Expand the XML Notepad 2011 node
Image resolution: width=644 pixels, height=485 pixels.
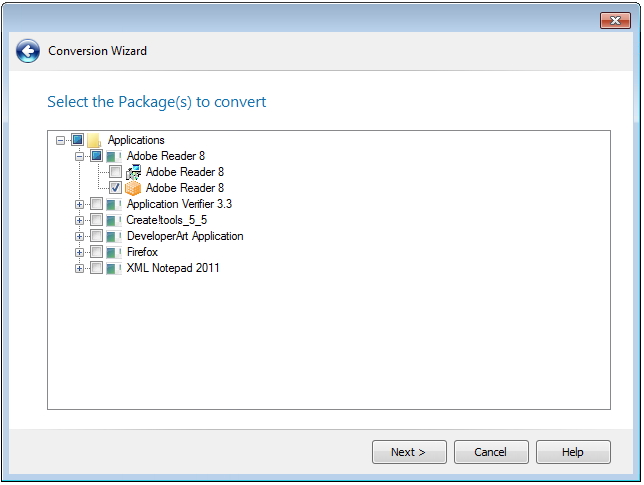[80, 269]
